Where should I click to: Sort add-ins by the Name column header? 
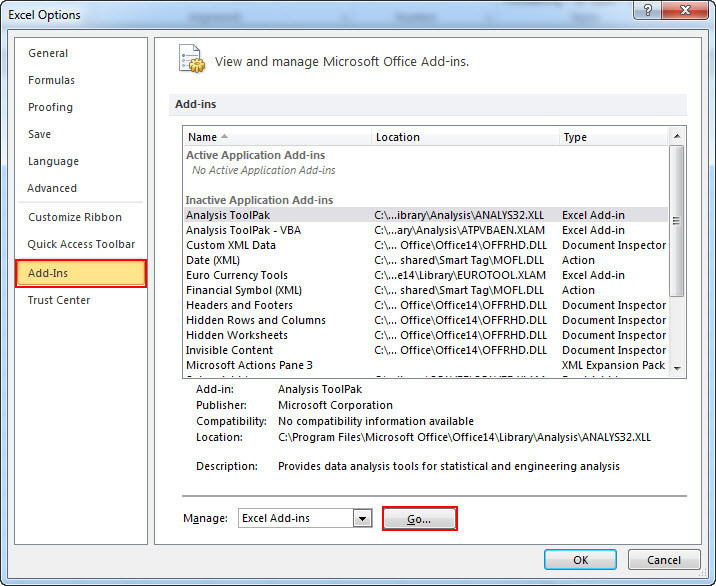pyautogui.click(x=278, y=137)
